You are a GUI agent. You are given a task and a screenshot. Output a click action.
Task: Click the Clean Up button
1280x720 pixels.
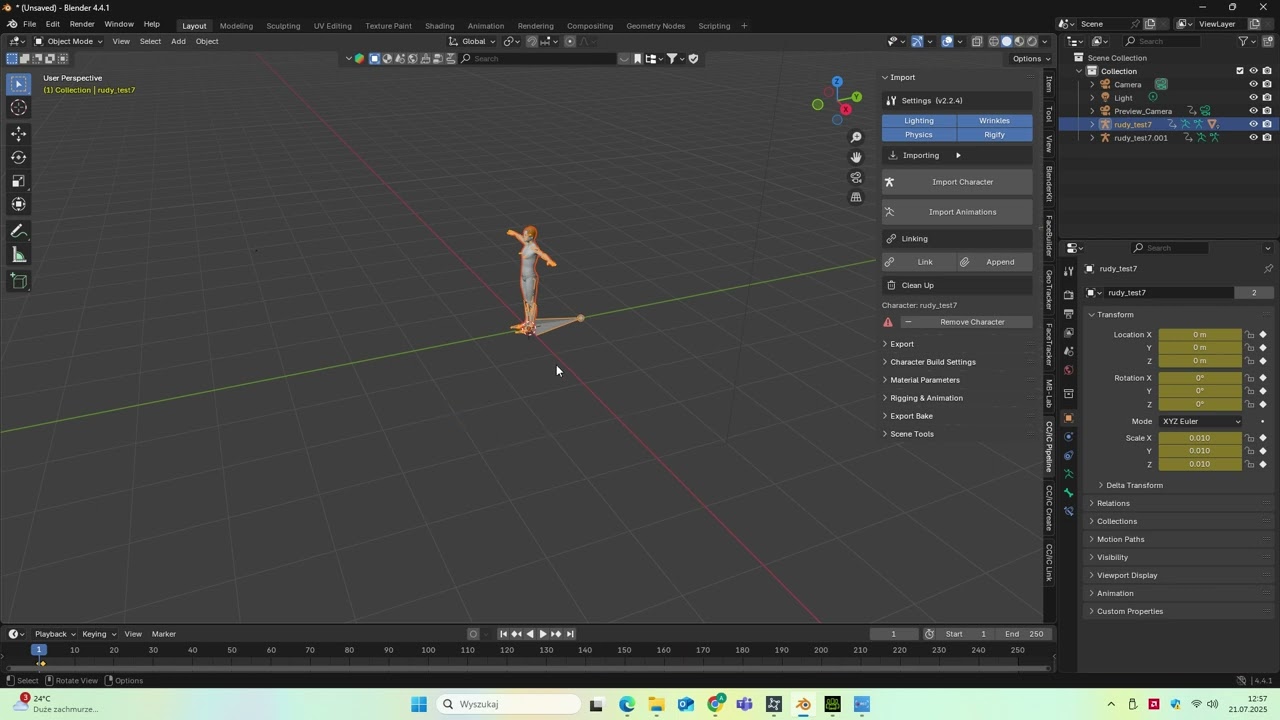957,285
